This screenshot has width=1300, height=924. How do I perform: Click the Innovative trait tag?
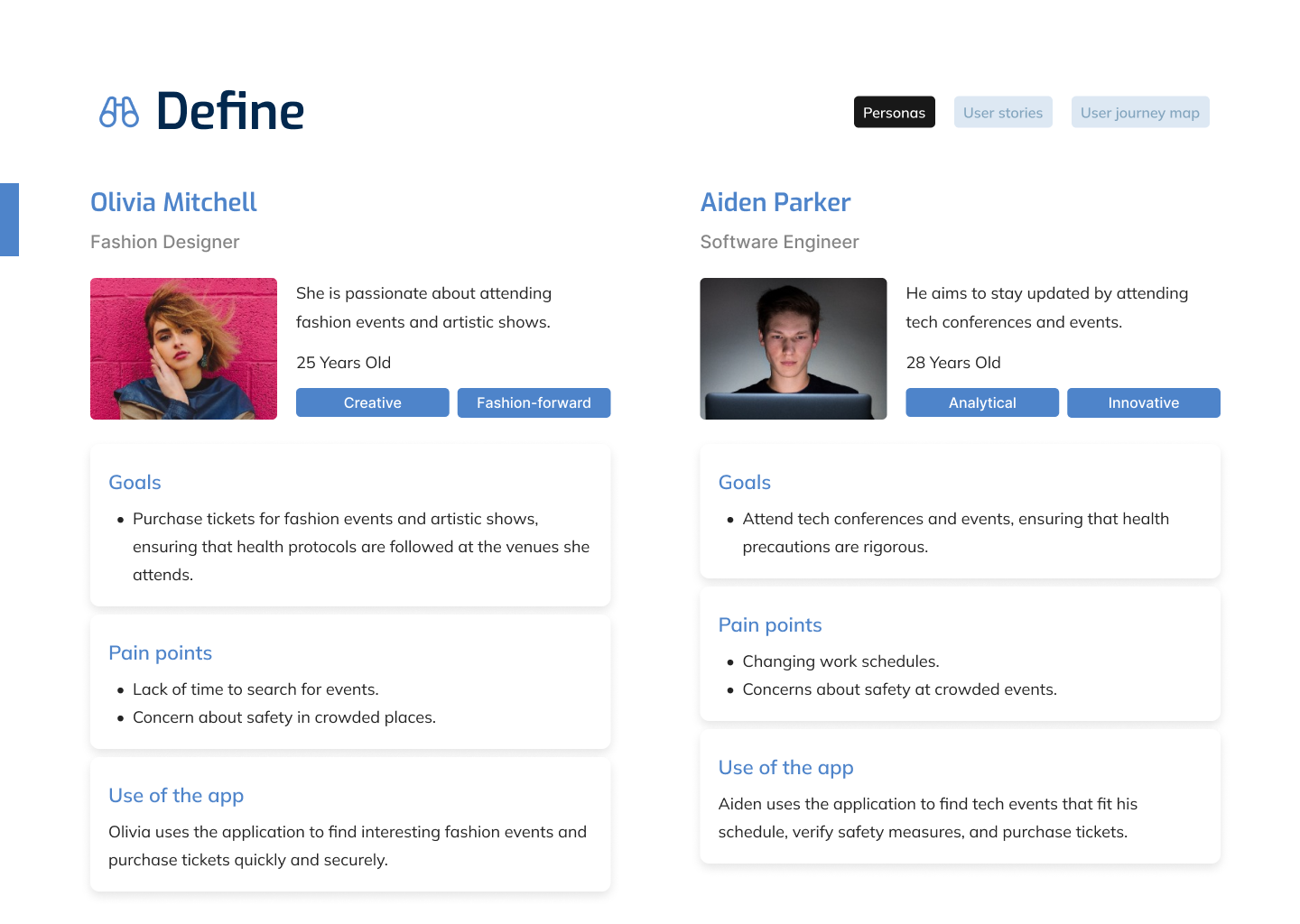[1143, 402]
